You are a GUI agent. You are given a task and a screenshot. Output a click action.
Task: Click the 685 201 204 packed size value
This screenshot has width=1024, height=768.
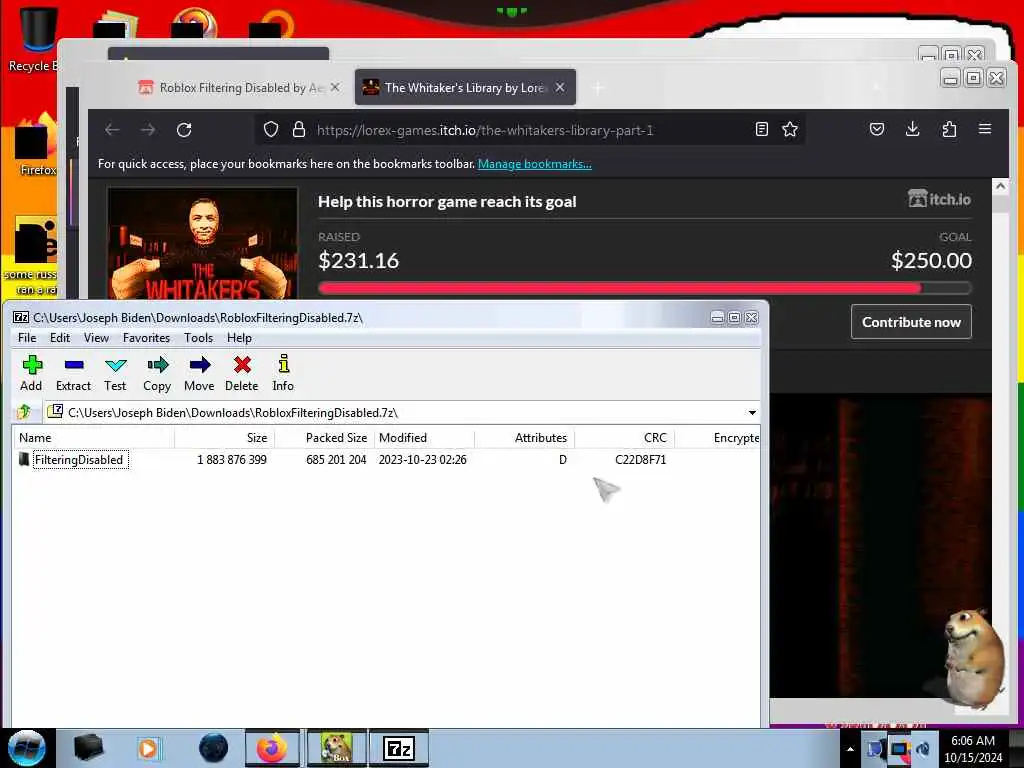click(336, 460)
